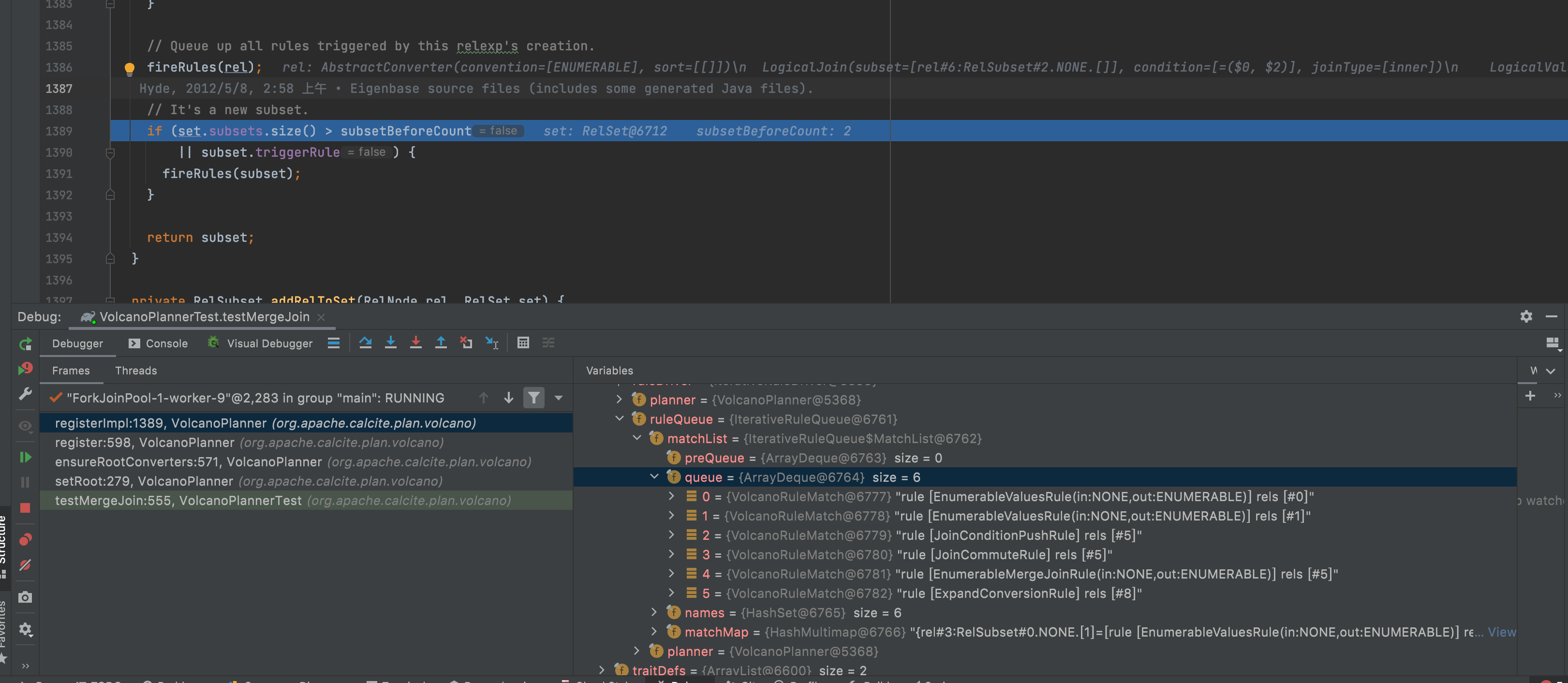The image size is (1568, 683).
Task: Expand the names HashSet node
Action: pos(654,612)
